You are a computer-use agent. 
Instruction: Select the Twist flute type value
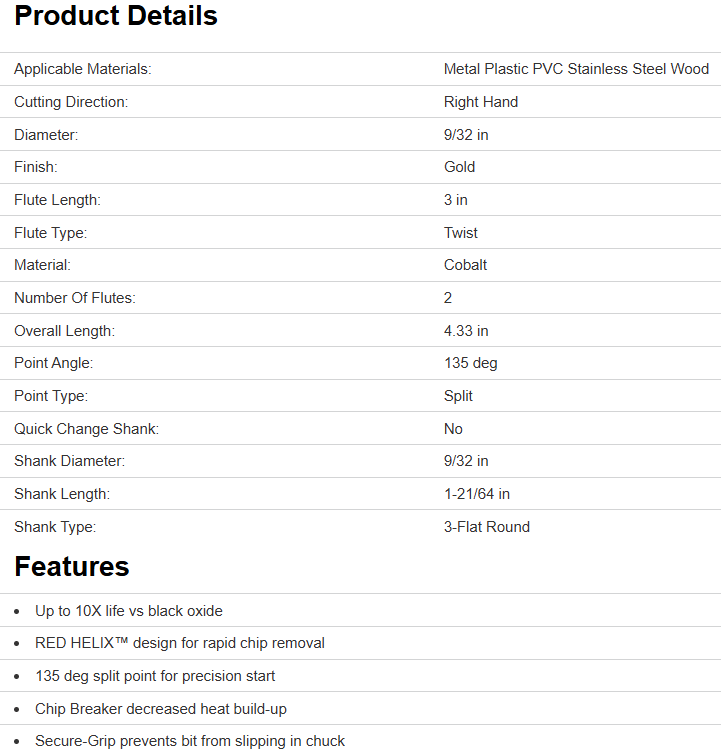tap(461, 233)
